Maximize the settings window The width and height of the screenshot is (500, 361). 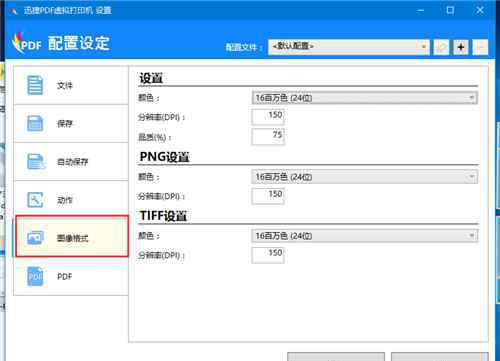(x=450, y=10)
